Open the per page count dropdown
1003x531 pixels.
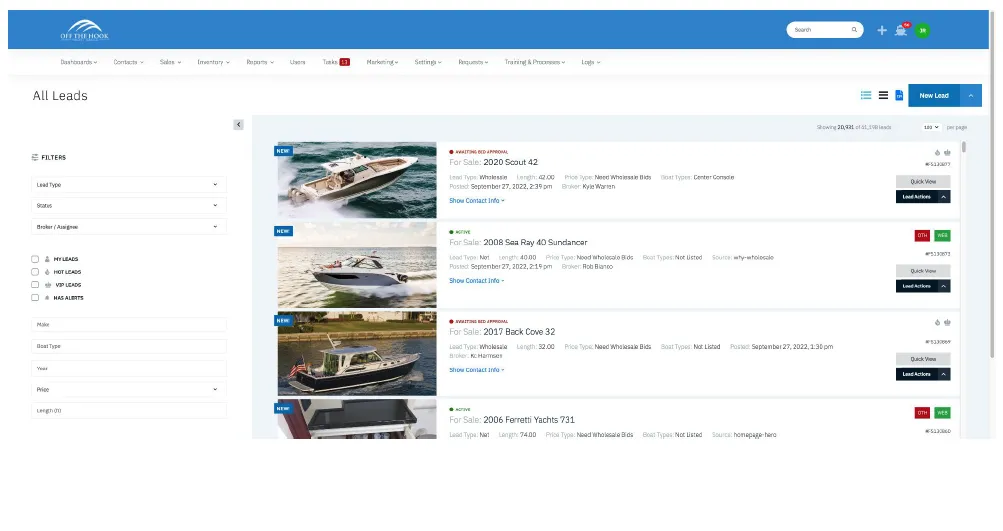tap(931, 127)
